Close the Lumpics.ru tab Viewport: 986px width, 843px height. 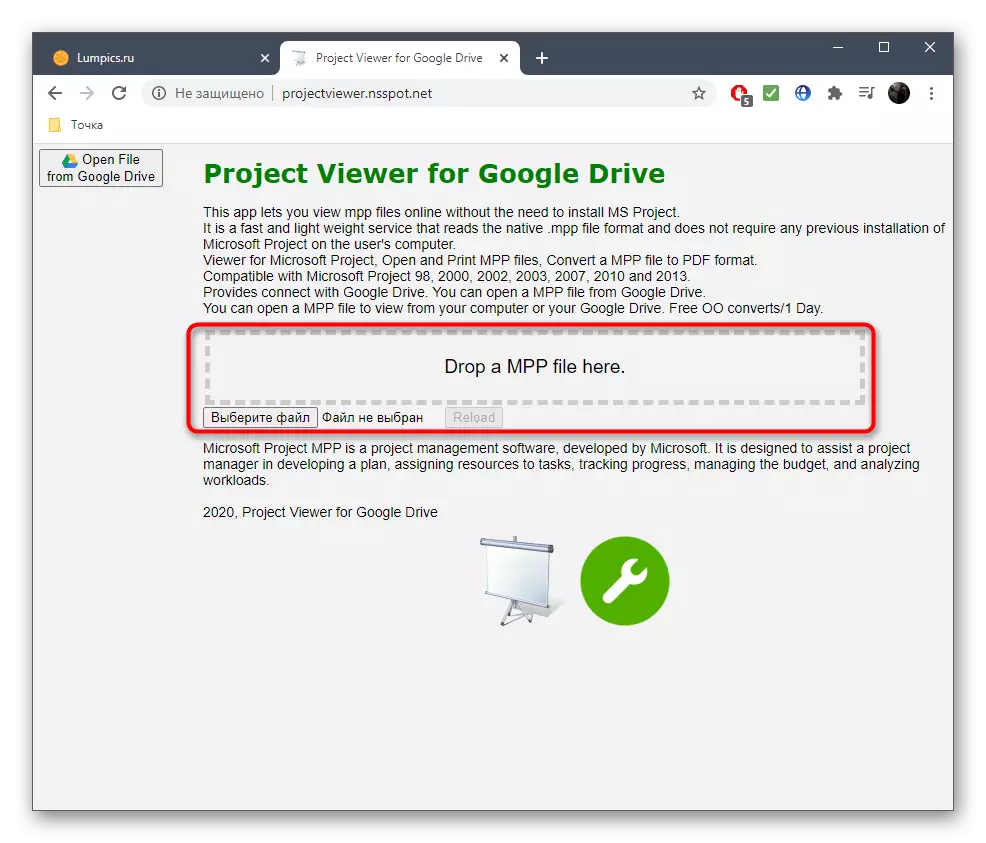[x=265, y=58]
